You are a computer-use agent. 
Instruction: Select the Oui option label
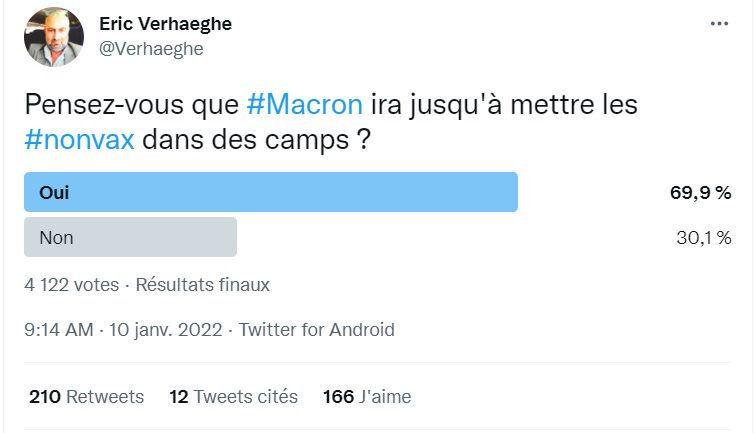tap(54, 192)
